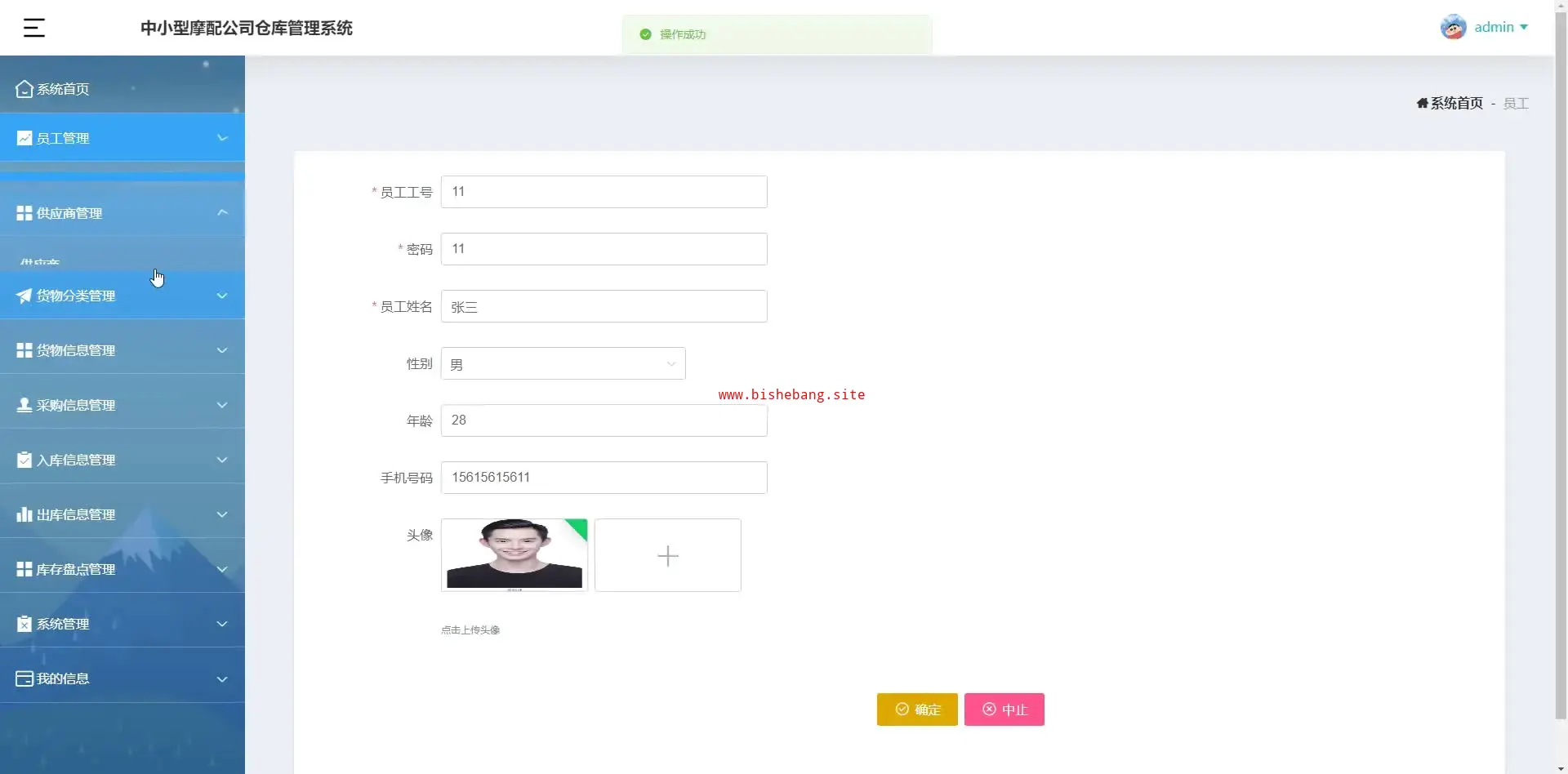The height and width of the screenshot is (774, 1568).
Task: Open the 货物分类管理 menu item
Action: (x=122, y=296)
